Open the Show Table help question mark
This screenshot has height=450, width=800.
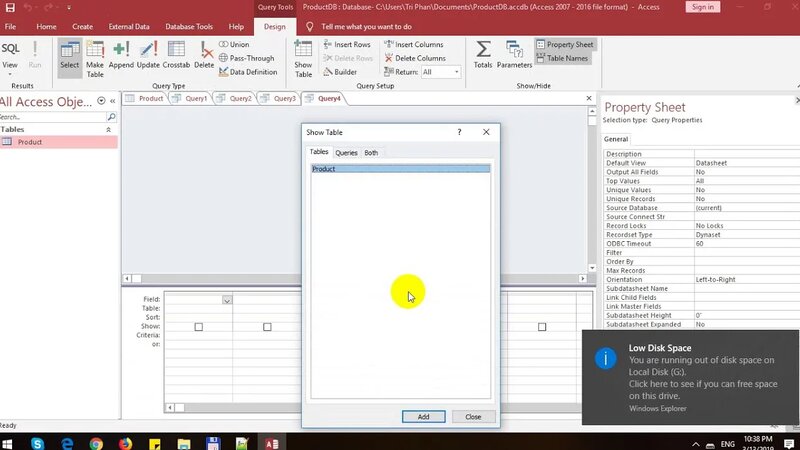tap(459, 132)
